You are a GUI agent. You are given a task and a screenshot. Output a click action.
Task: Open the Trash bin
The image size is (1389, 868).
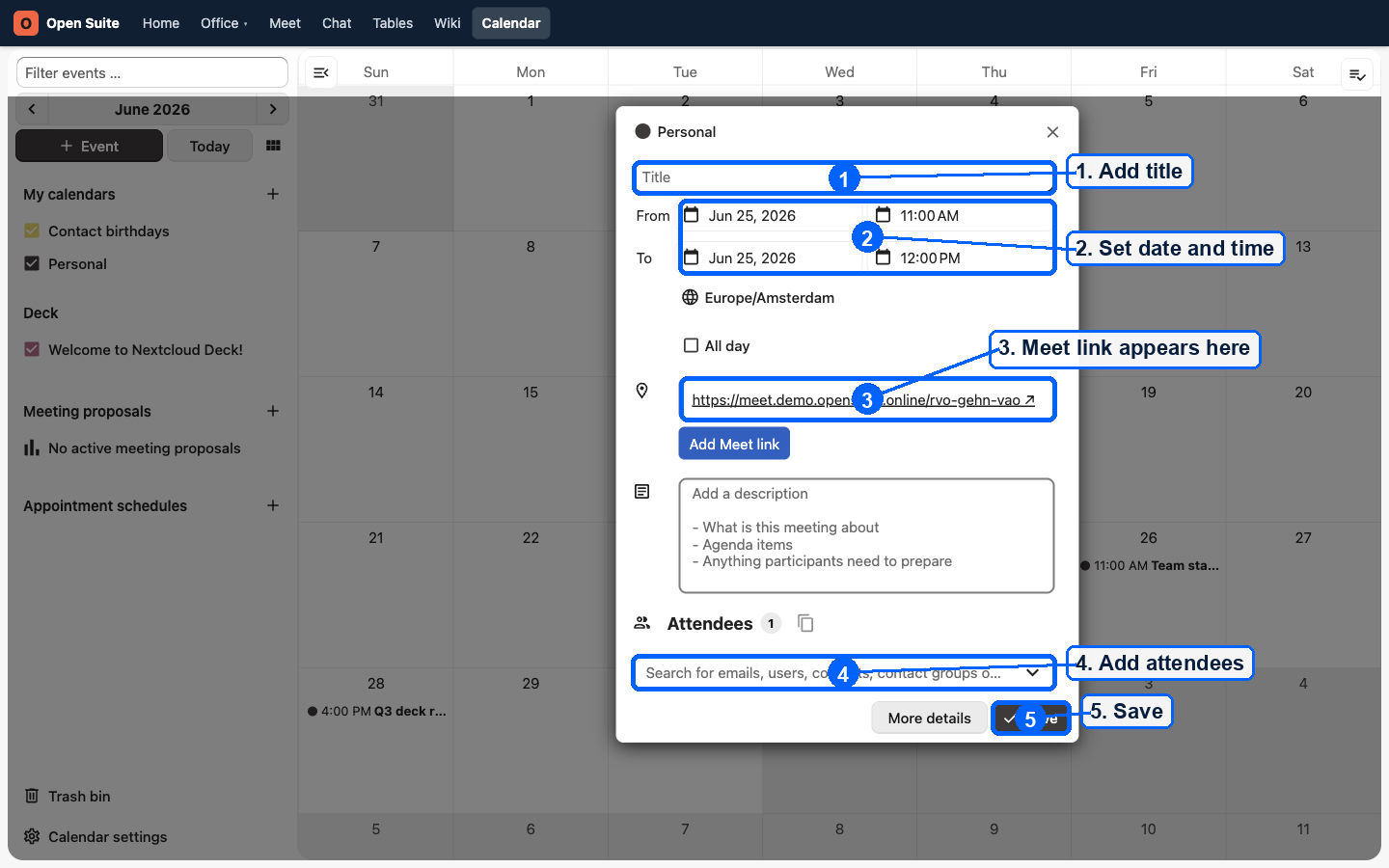click(80, 796)
